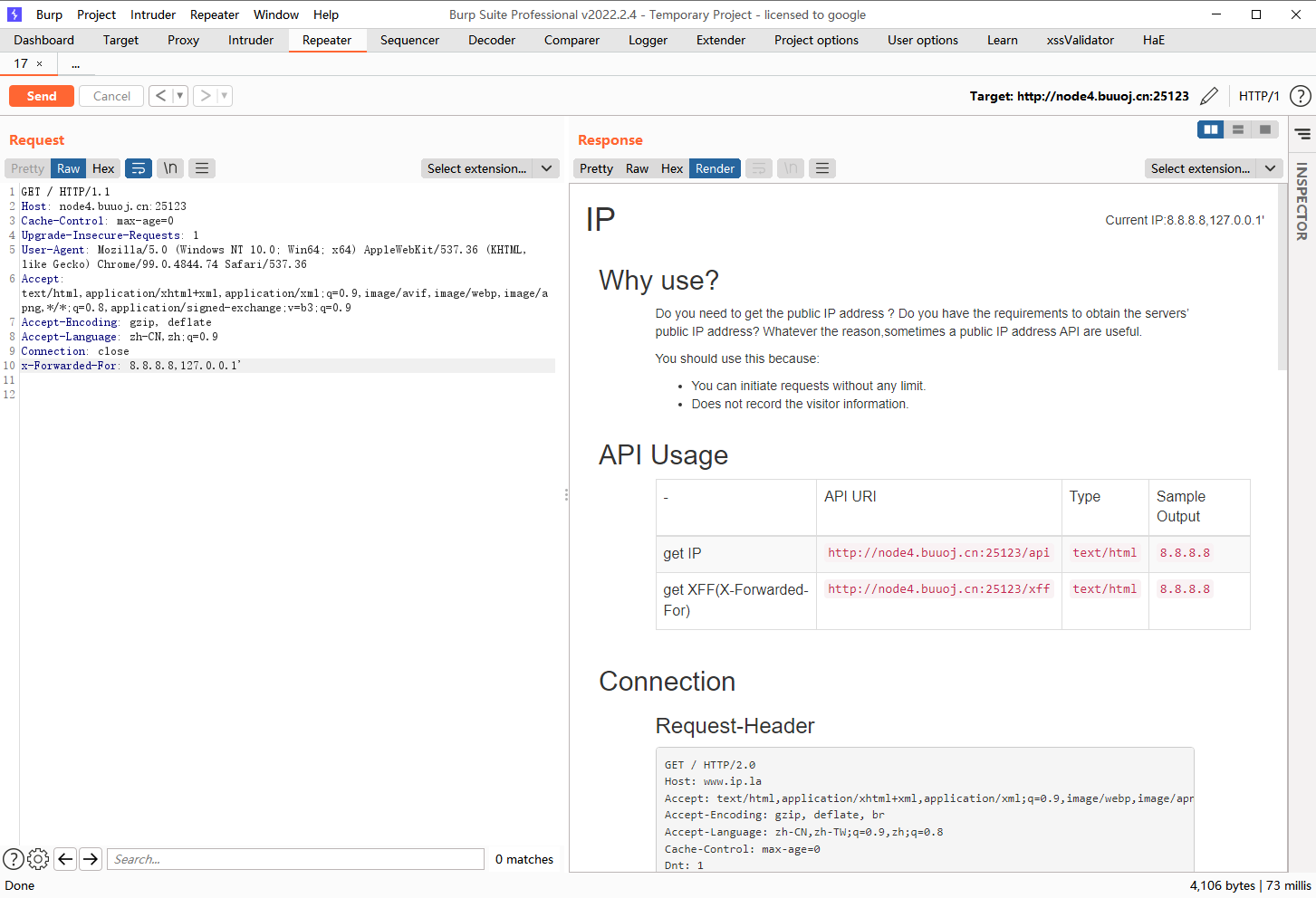Toggle response line wrap icon
This screenshot has width=1316, height=898.
pyautogui.click(x=759, y=168)
